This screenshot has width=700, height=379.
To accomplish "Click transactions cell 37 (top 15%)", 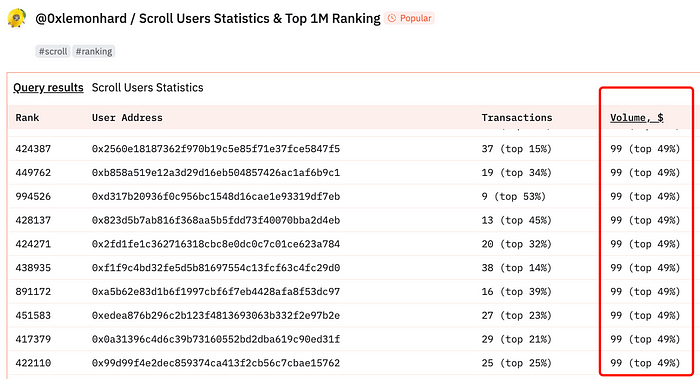I will tap(517, 149).
